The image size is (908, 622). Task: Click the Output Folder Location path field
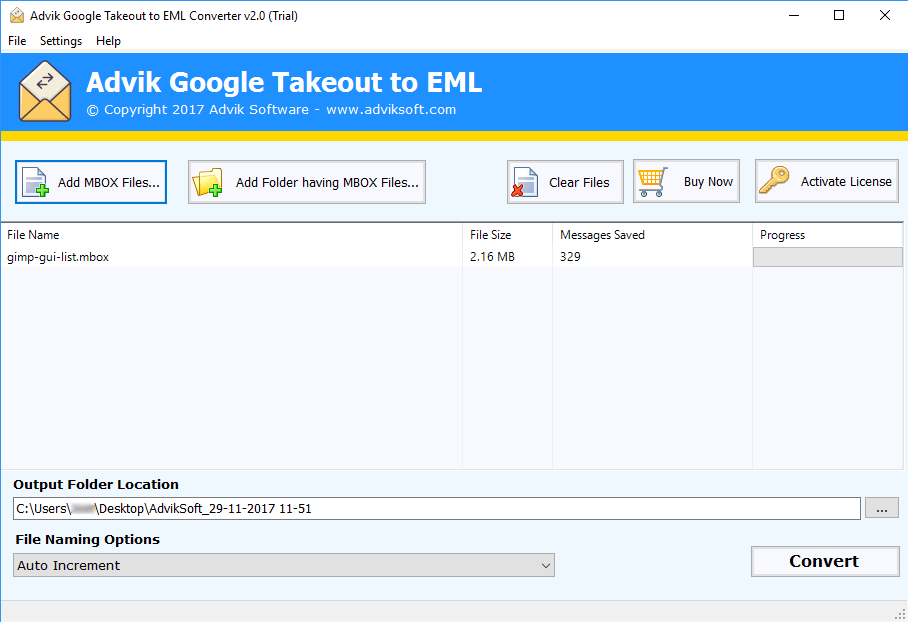[x=437, y=508]
